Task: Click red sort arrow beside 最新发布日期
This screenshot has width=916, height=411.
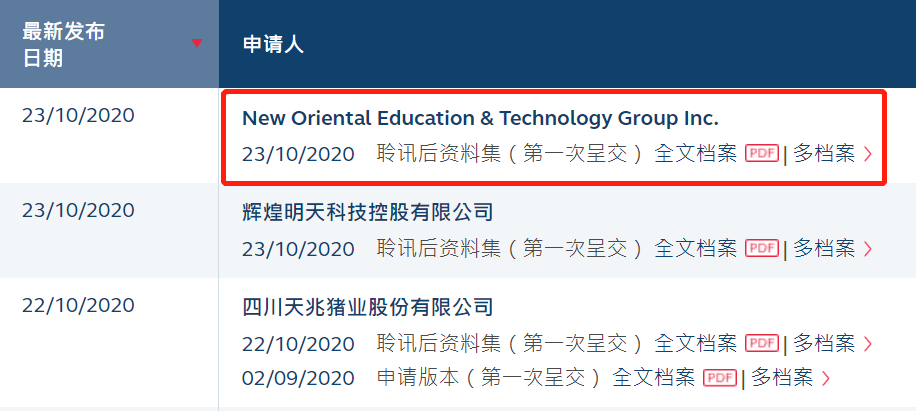Action: point(197,43)
